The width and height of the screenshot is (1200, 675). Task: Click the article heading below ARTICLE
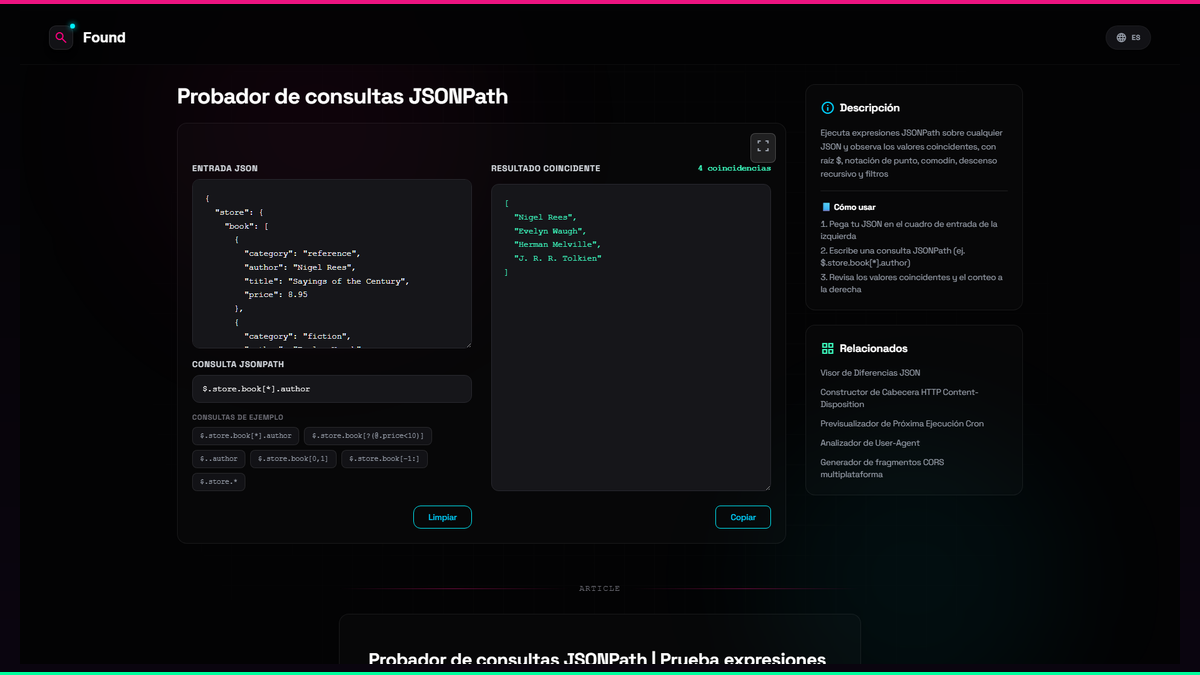(597, 660)
